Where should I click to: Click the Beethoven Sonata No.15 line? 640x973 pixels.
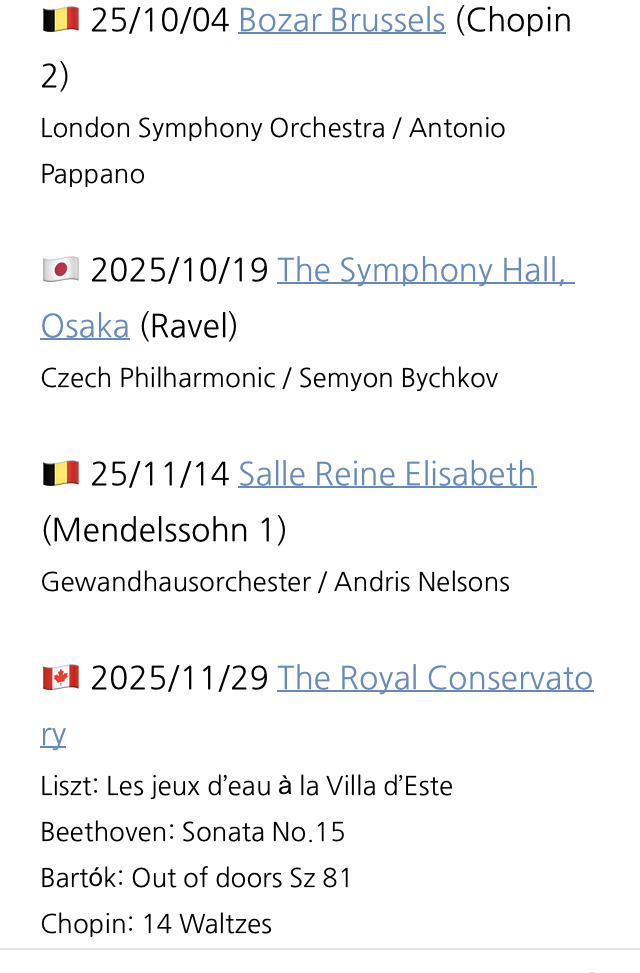(x=192, y=832)
